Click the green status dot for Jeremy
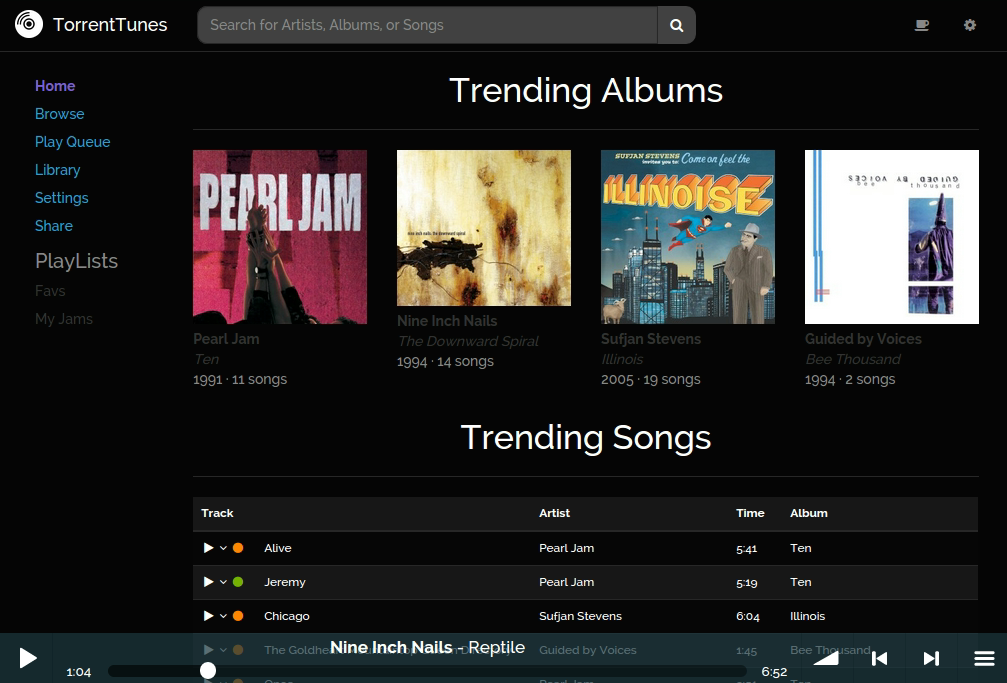The image size is (1007, 683). coord(238,582)
